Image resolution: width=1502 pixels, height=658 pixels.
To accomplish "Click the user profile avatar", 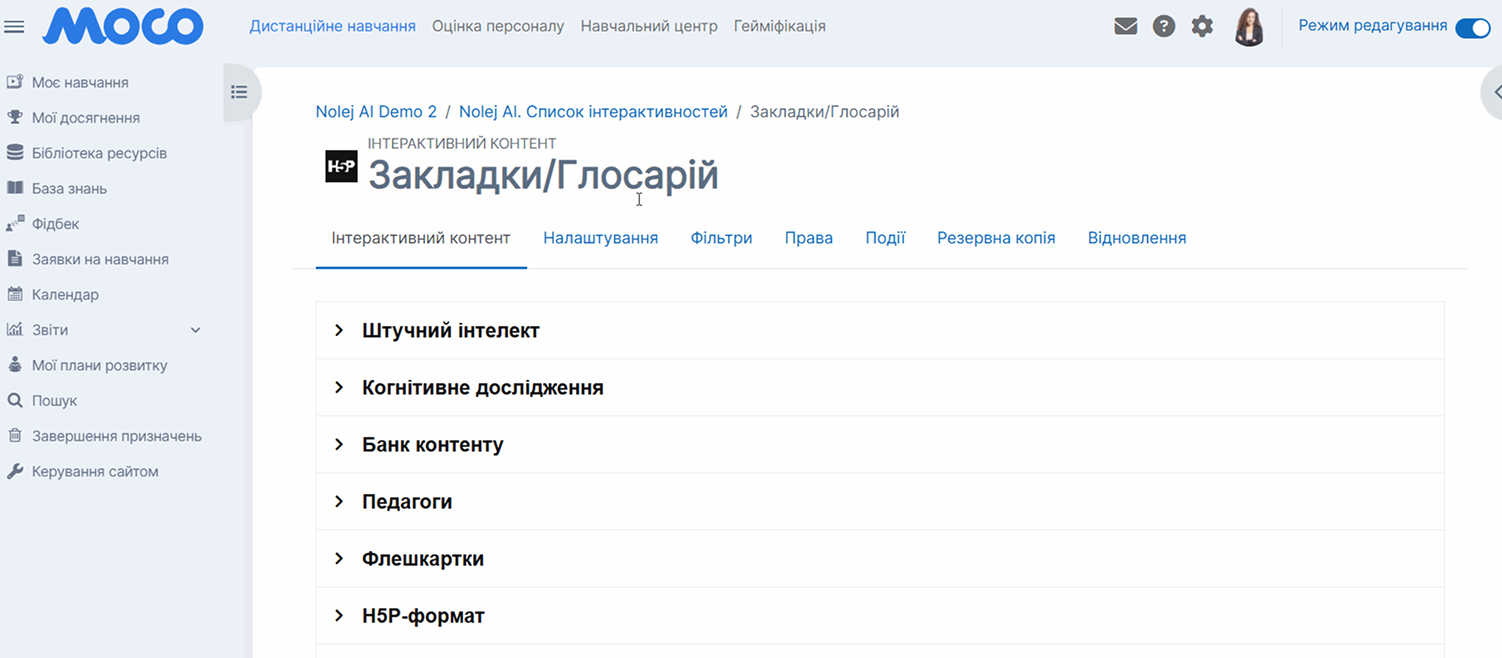I will pyautogui.click(x=1249, y=27).
